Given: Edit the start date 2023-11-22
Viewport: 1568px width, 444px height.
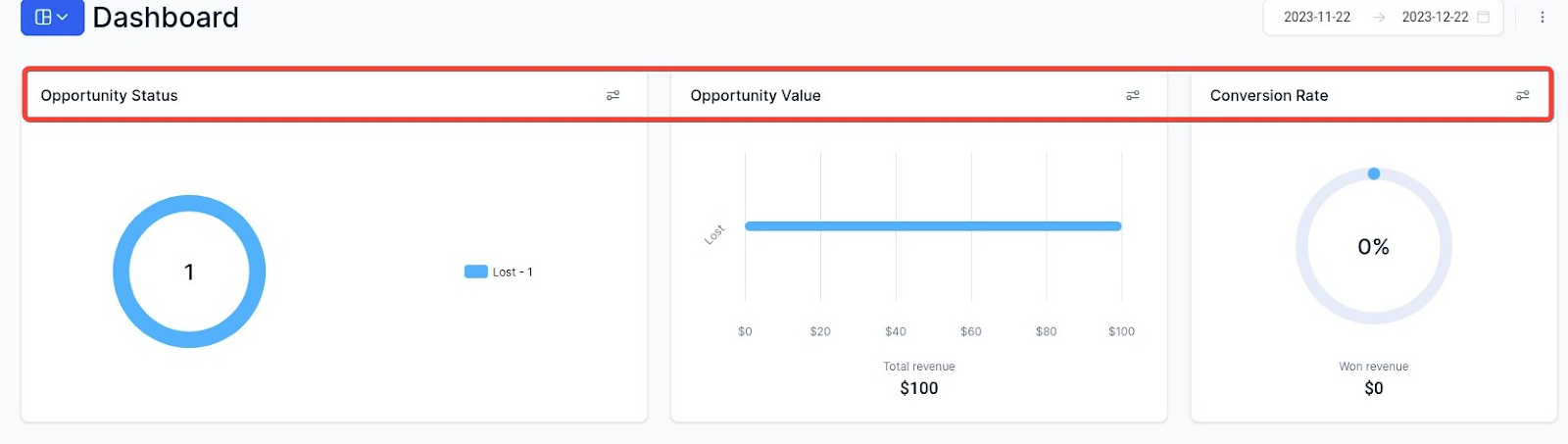Looking at the screenshot, I should click(1316, 17).
